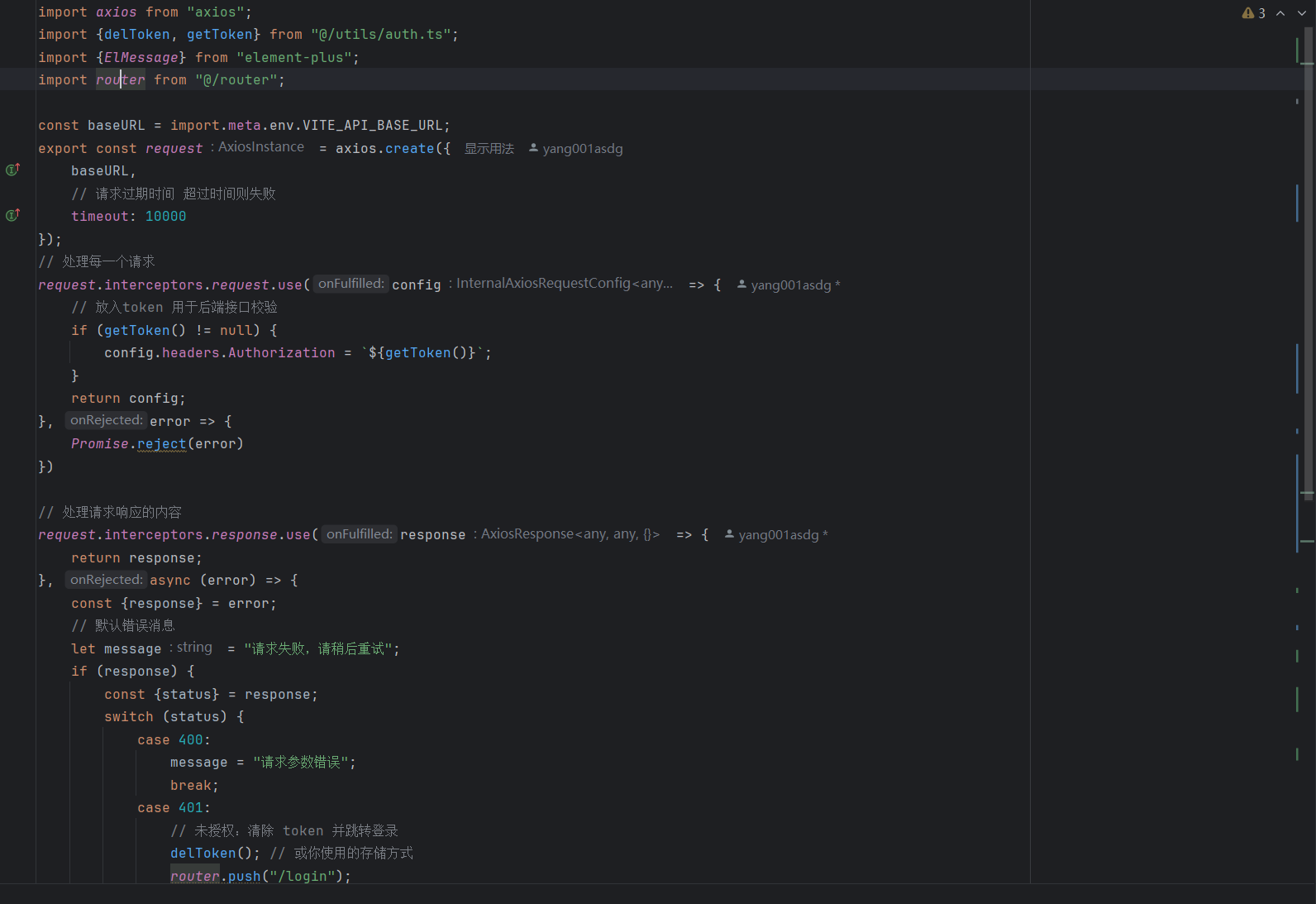This screenshot has width=1316, height=904.
Task: Click author hint on request interceptor line
Action: (x=789, y=285)
